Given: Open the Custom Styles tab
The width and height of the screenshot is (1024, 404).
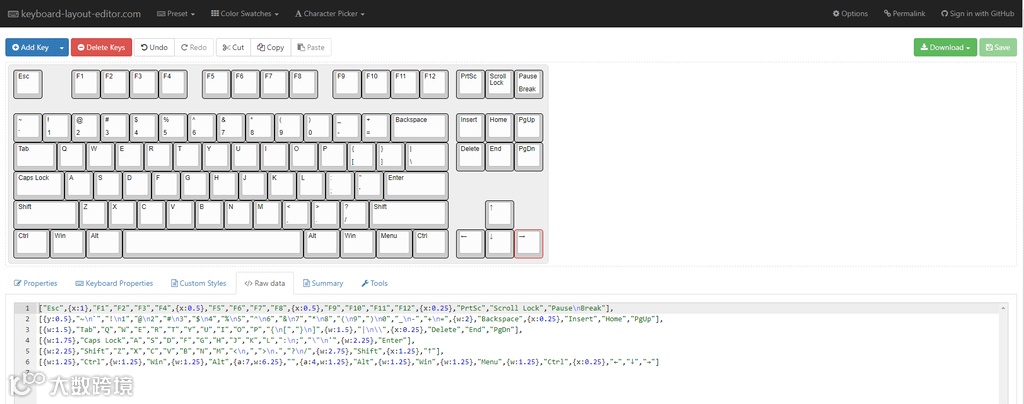Looking at the screenshot, I should click(199, 283).
